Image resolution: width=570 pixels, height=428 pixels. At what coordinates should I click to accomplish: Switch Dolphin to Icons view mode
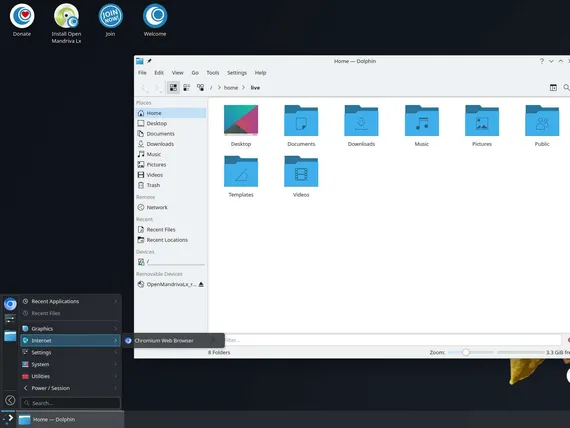(173, 88)
